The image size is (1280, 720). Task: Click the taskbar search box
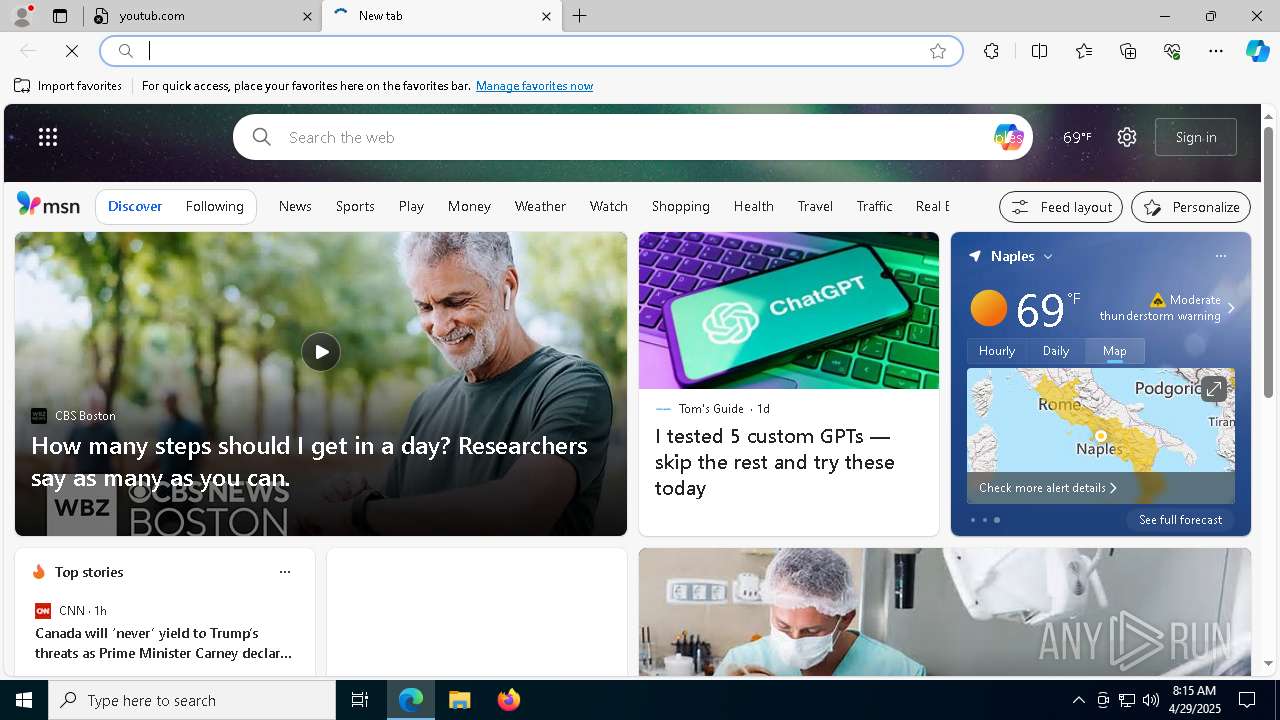(192, 700)
